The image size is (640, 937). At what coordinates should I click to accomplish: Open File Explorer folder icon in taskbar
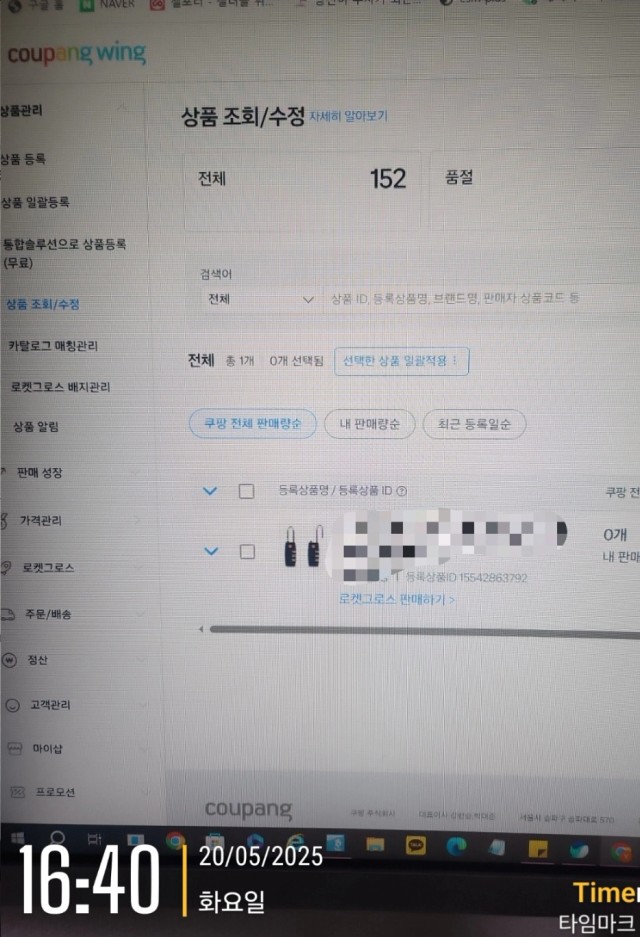tap(375, 844)
